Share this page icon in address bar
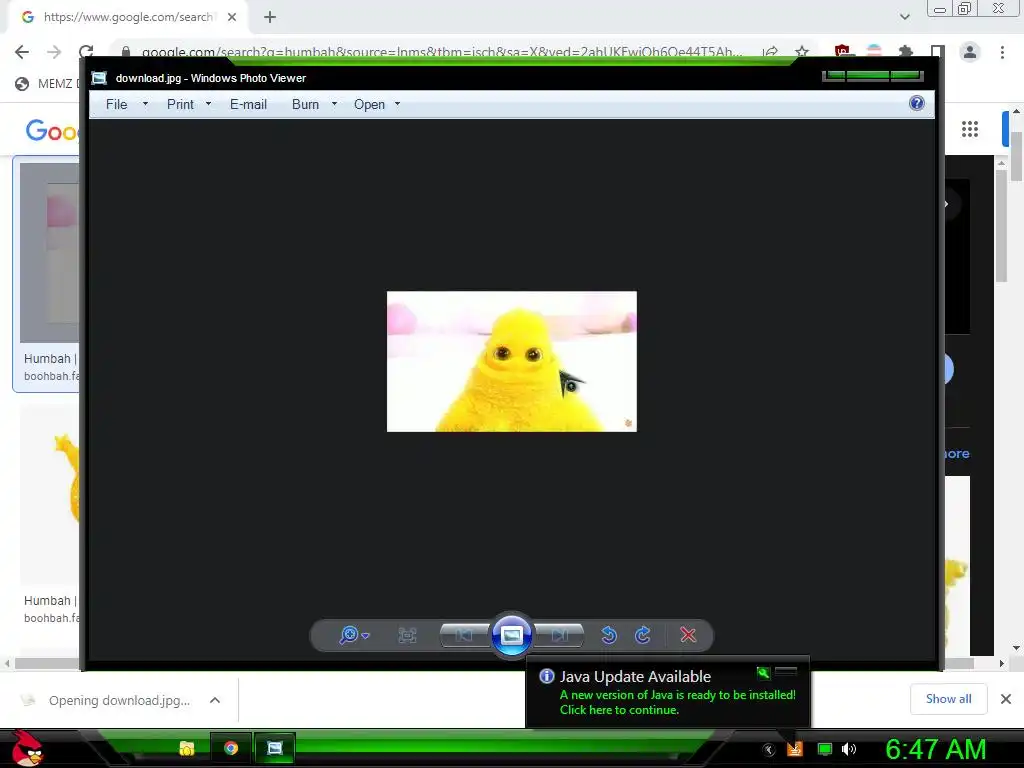The width and height of the screenshot is (1024, 768). tap(771, 52)
